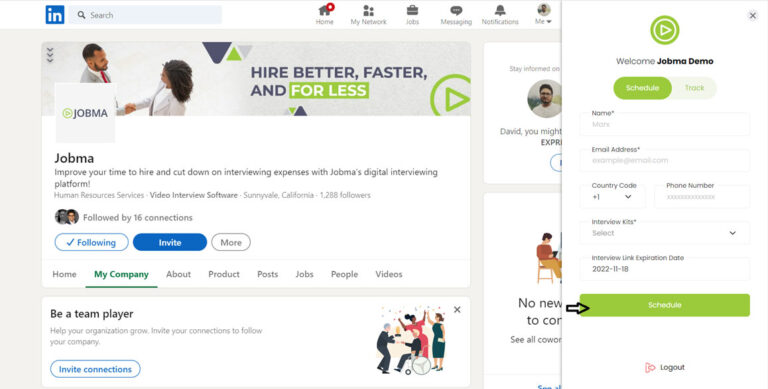Open the company Jobs tab
The width and height of the screenshot is (768, 389).
click(304, 274)
